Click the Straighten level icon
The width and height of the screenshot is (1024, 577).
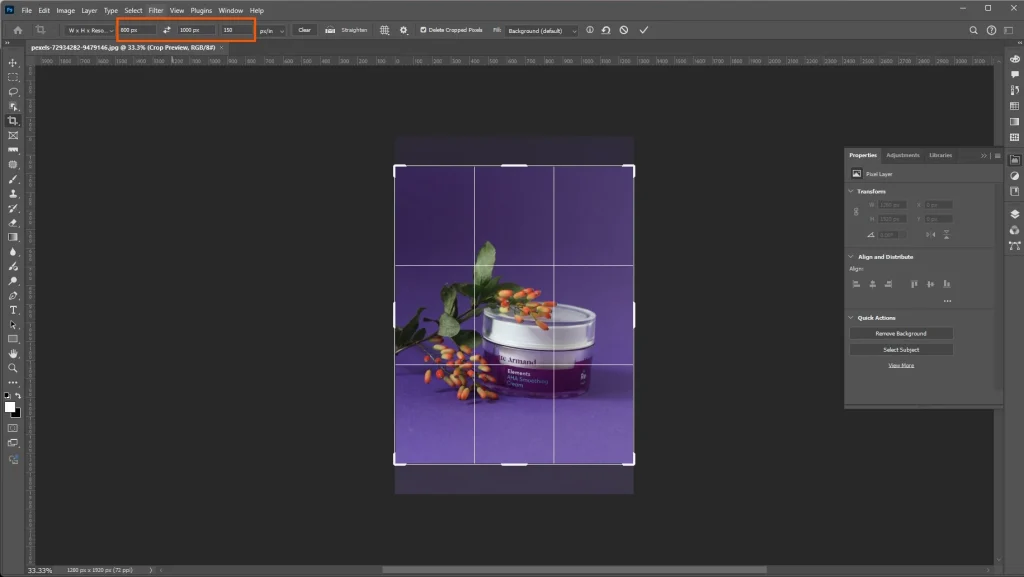[330, 30]
